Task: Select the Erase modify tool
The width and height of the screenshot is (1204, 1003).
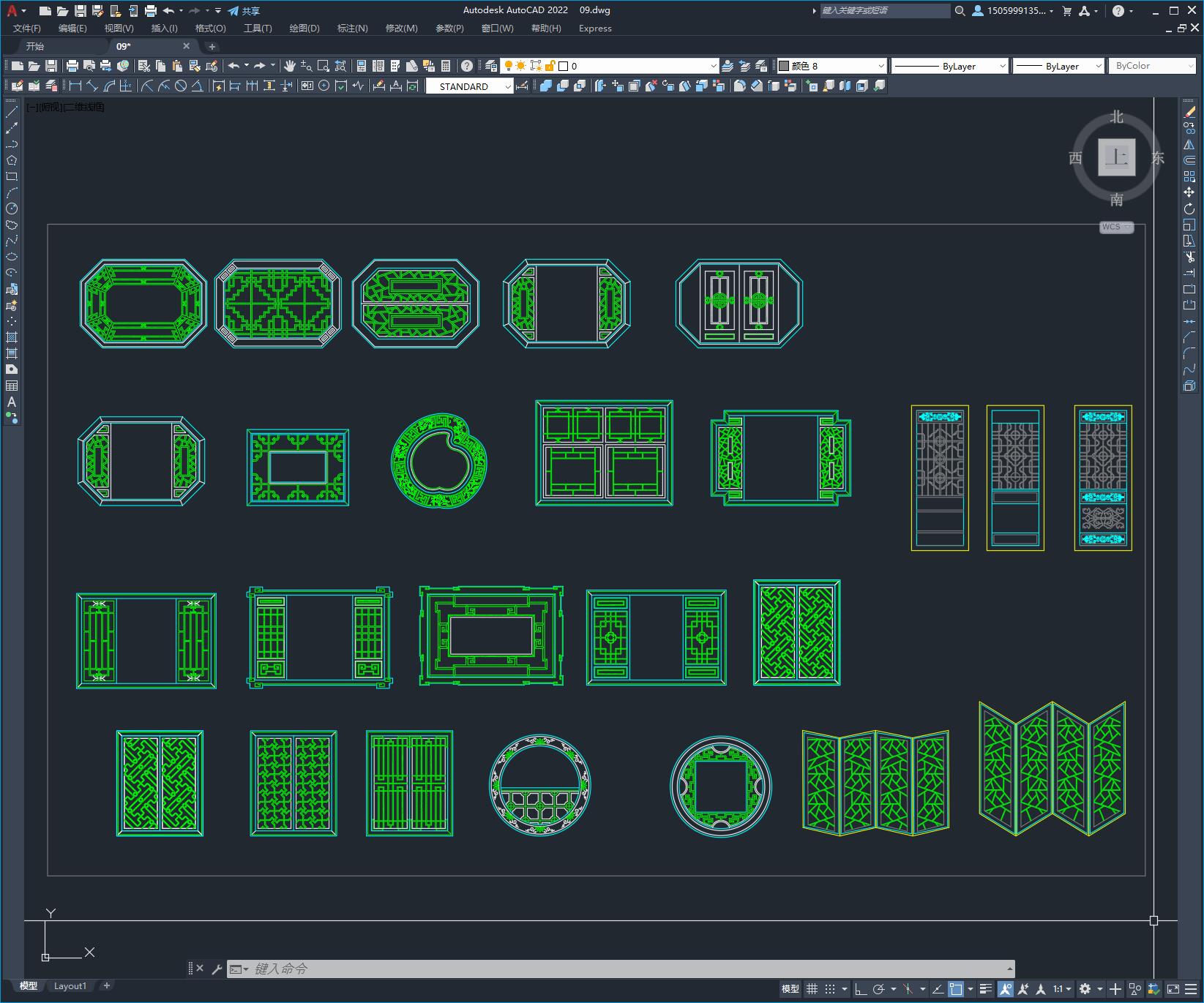Action: pyautogui.click(x=1189, y=112)
